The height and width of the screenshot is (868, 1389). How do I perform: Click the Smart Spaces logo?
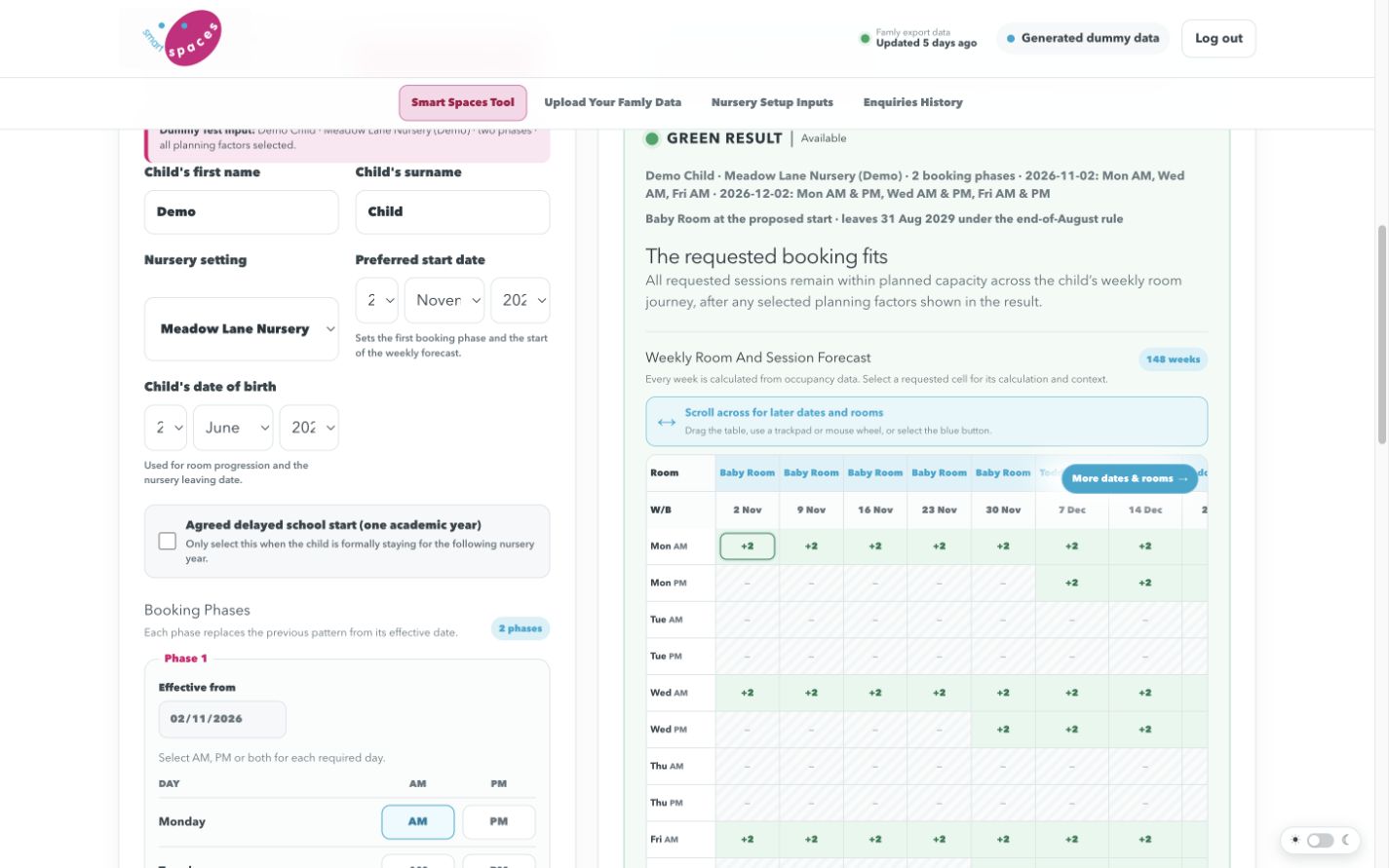pos(182,38)
